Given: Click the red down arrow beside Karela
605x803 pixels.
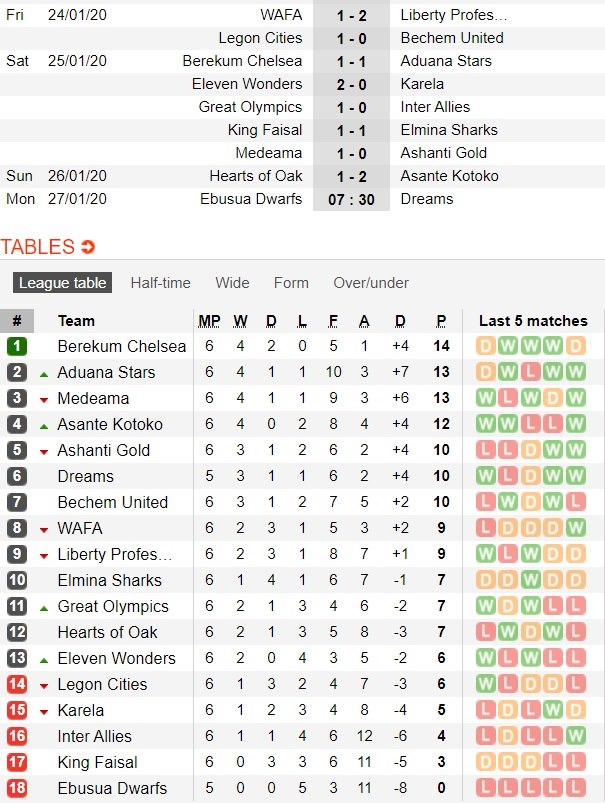Looking at the screenshot, I should (x=44, y=711).
